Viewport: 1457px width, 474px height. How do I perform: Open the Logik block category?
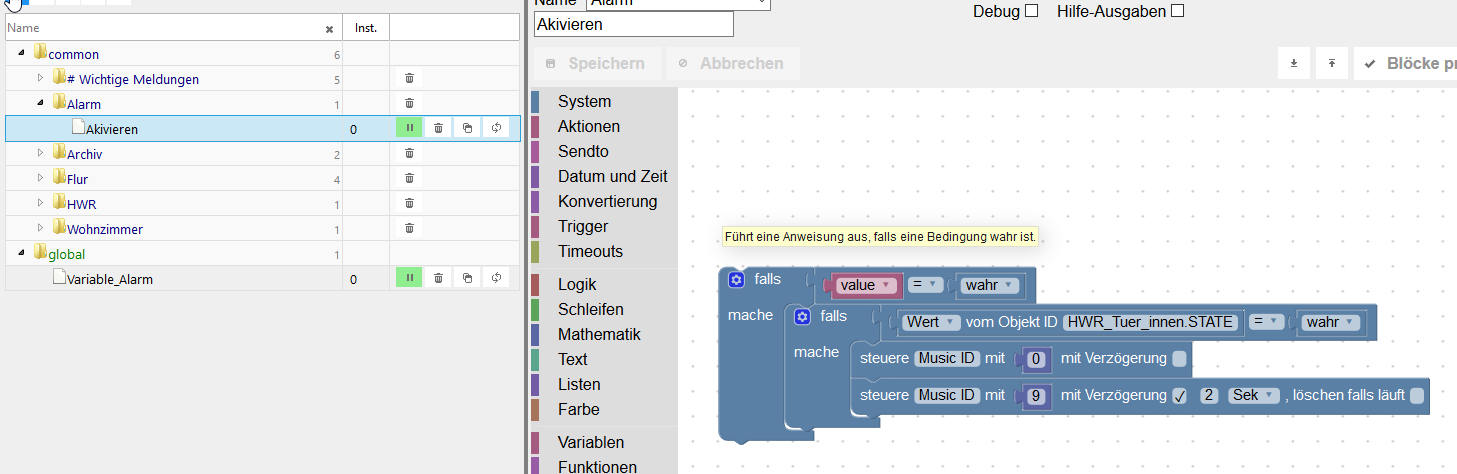tap(580, 284)
